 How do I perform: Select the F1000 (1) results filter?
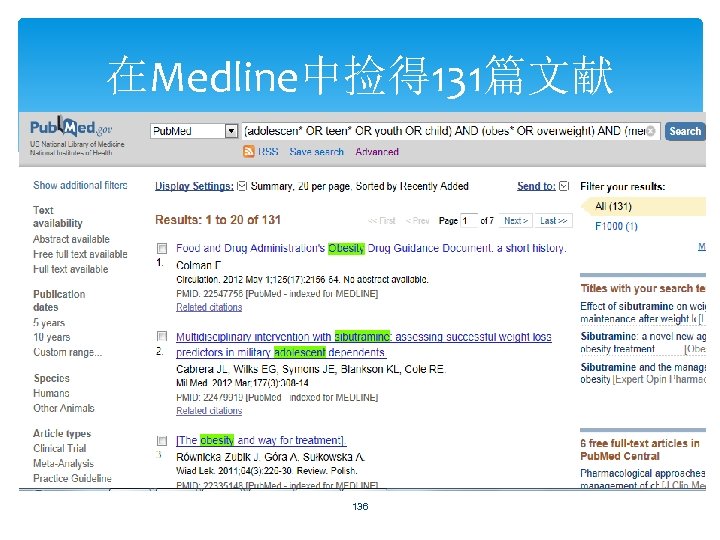616,226
